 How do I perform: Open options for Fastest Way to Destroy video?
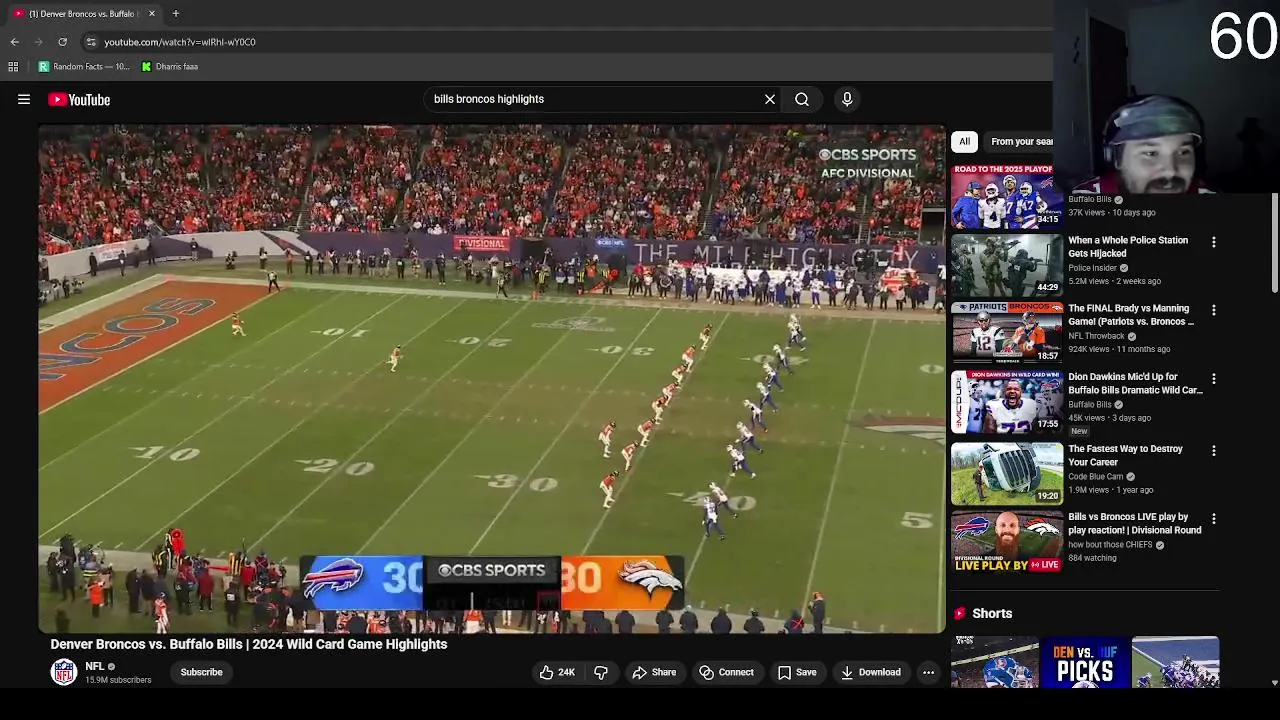pos(1214,450)
